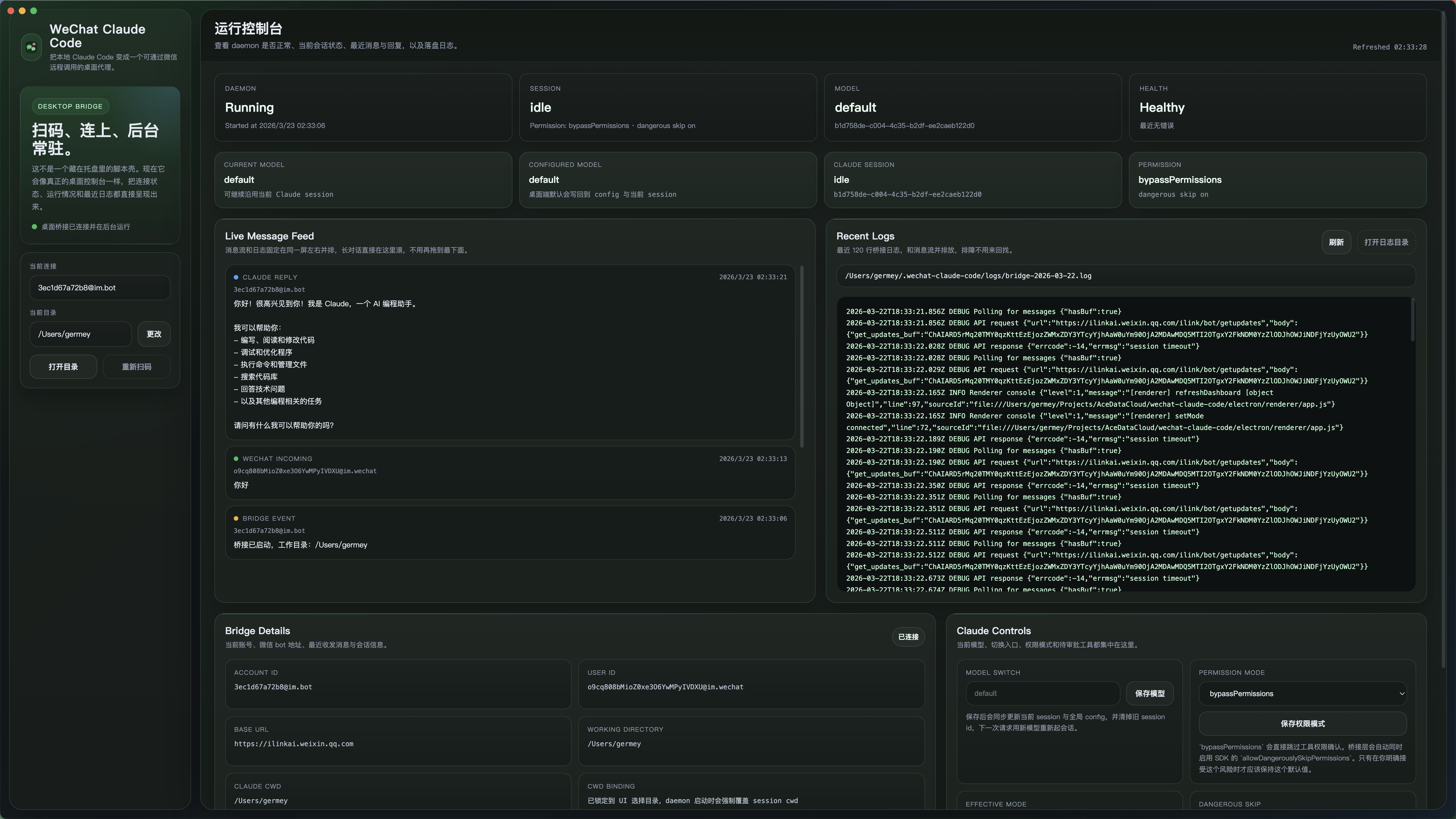
Task: Click the 重新扫码 button
Action: click(136, 367)
